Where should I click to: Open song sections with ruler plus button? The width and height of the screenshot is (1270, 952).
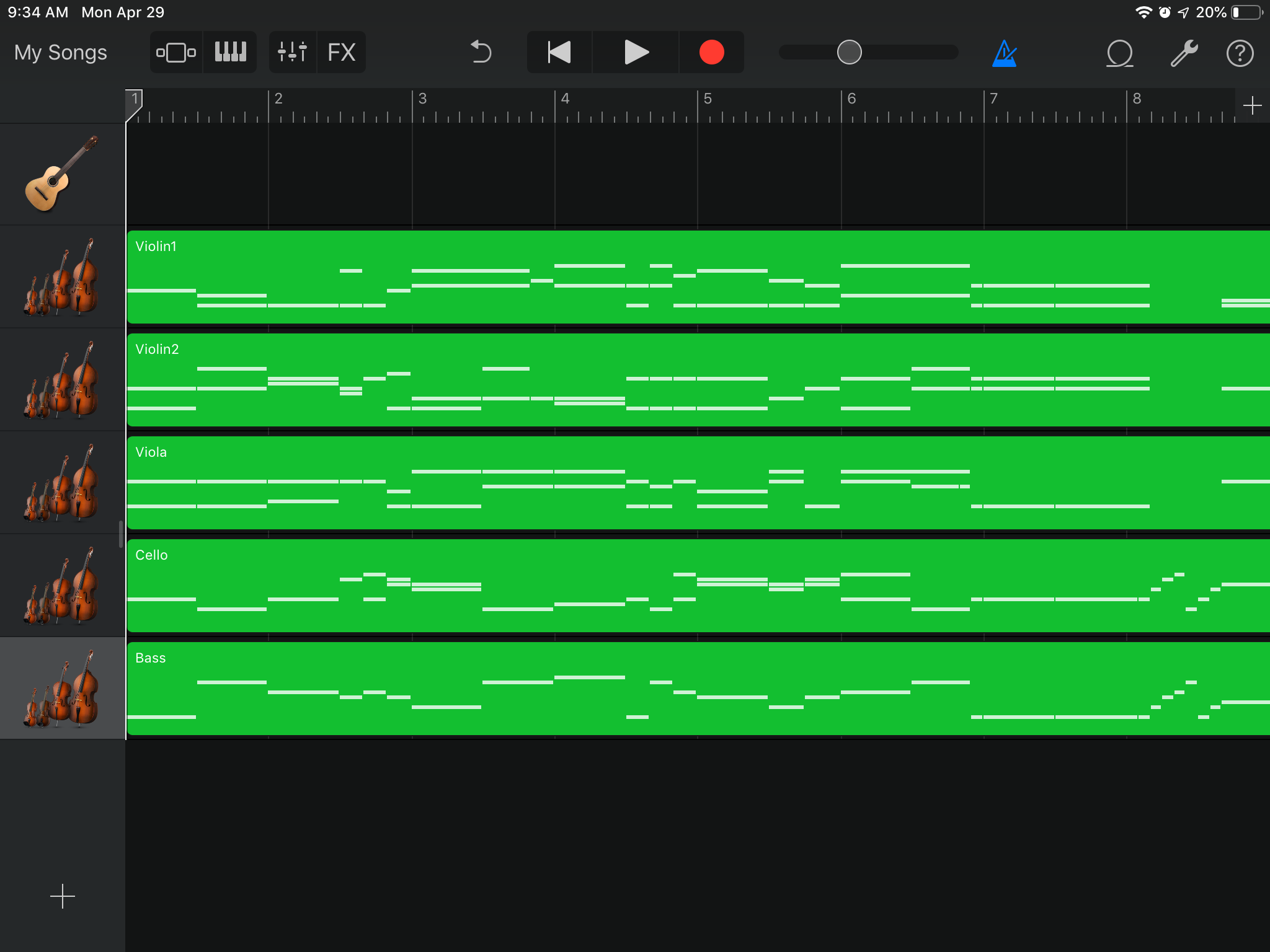tap(1252, 105)
